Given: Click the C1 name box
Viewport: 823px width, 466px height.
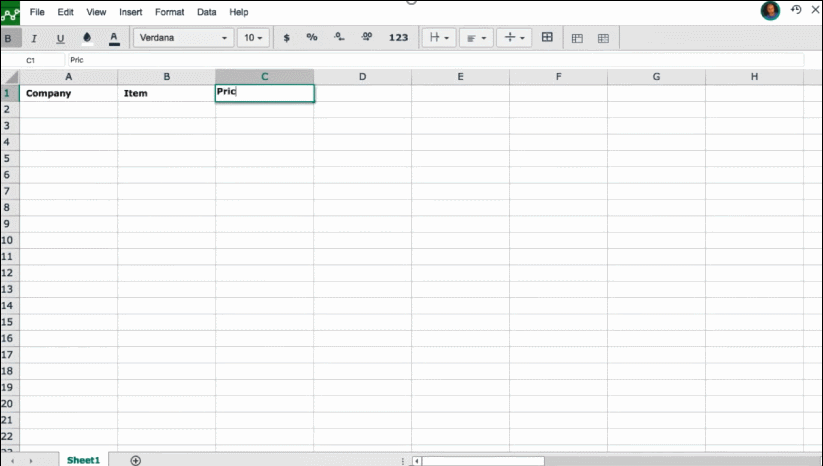Looking at the screenshot, I should (33, 60).
